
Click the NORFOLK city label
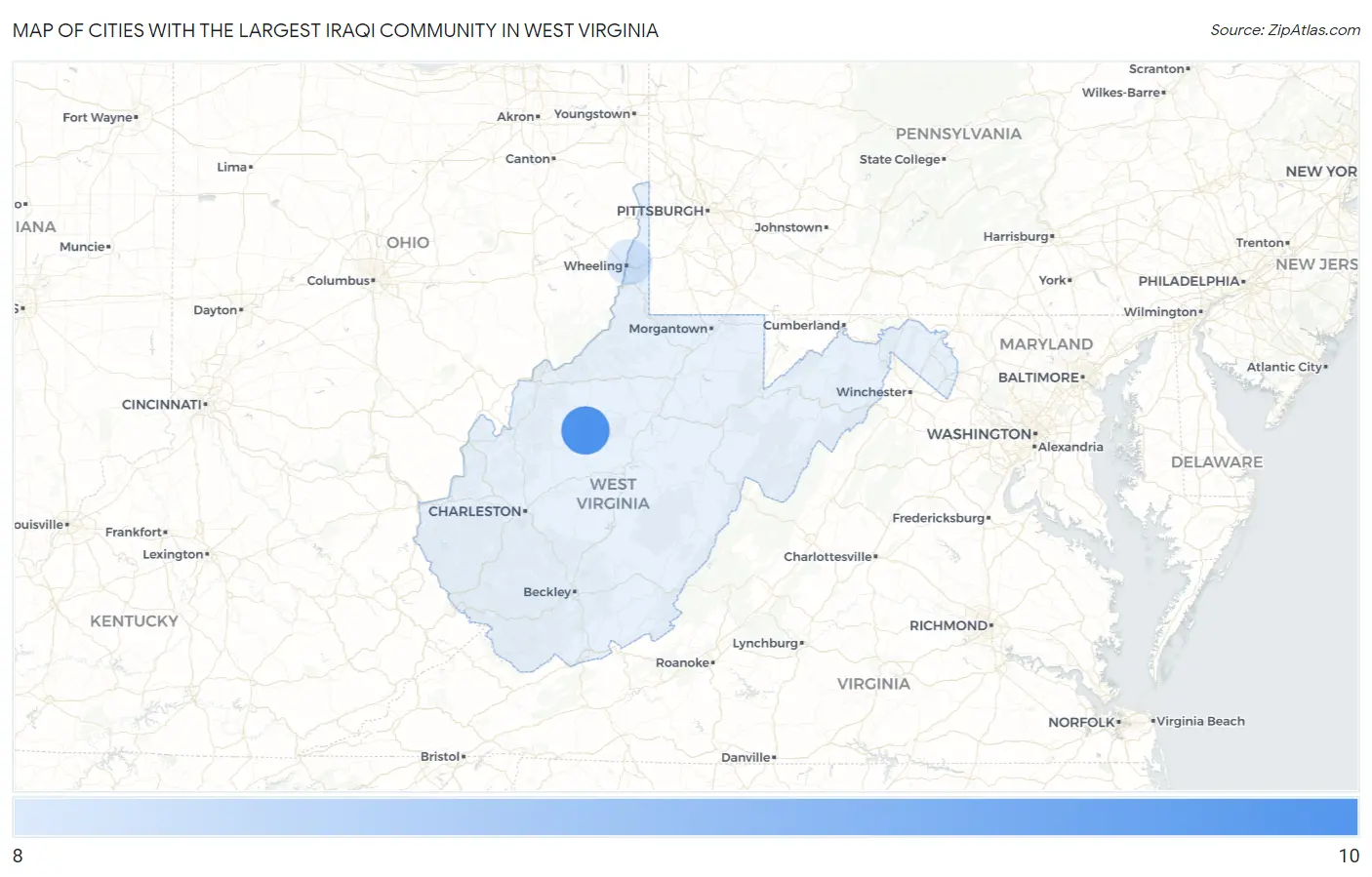[1082, 723]
